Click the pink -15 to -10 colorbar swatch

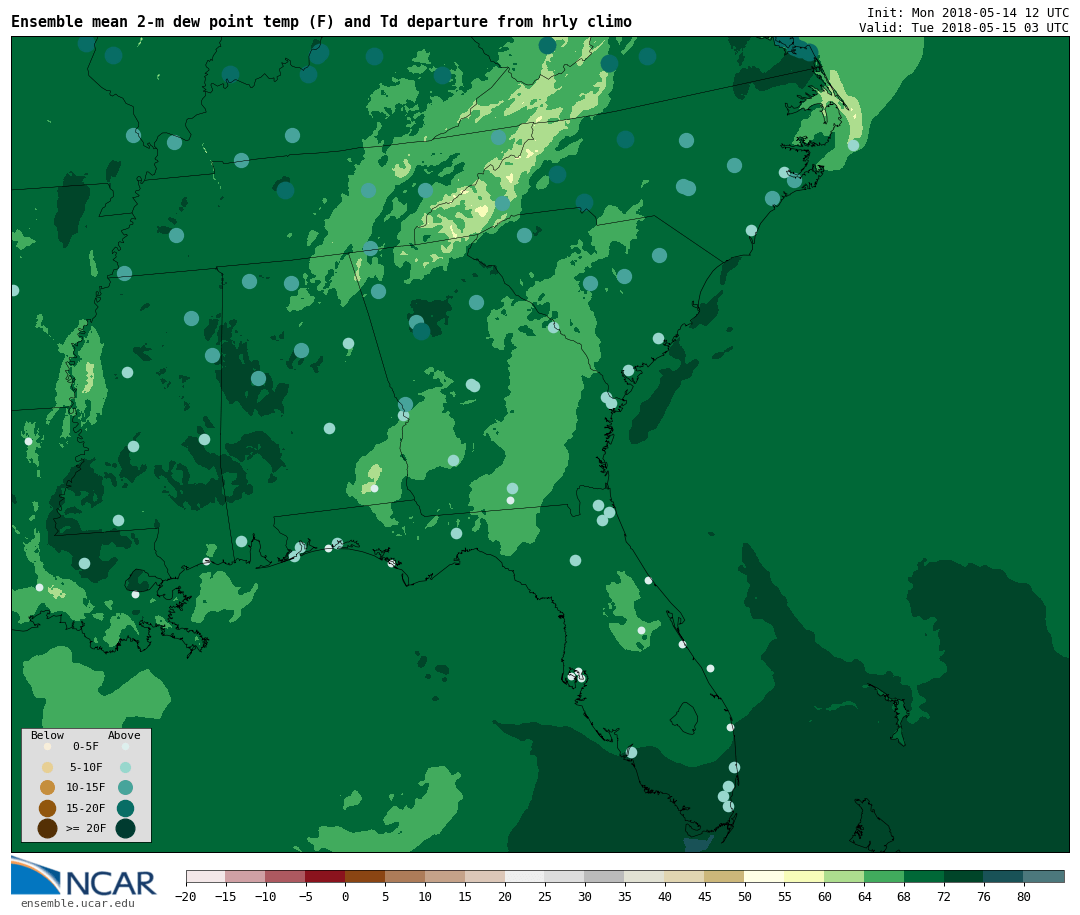[245, 876]
